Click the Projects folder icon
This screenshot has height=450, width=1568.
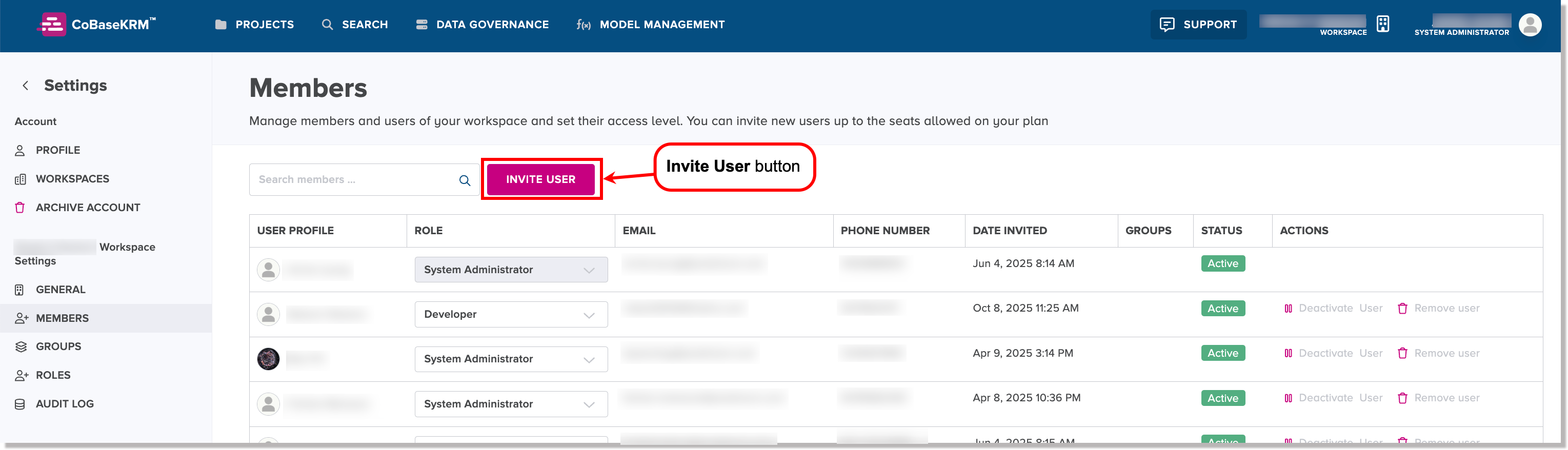click(x=221, y=24)
